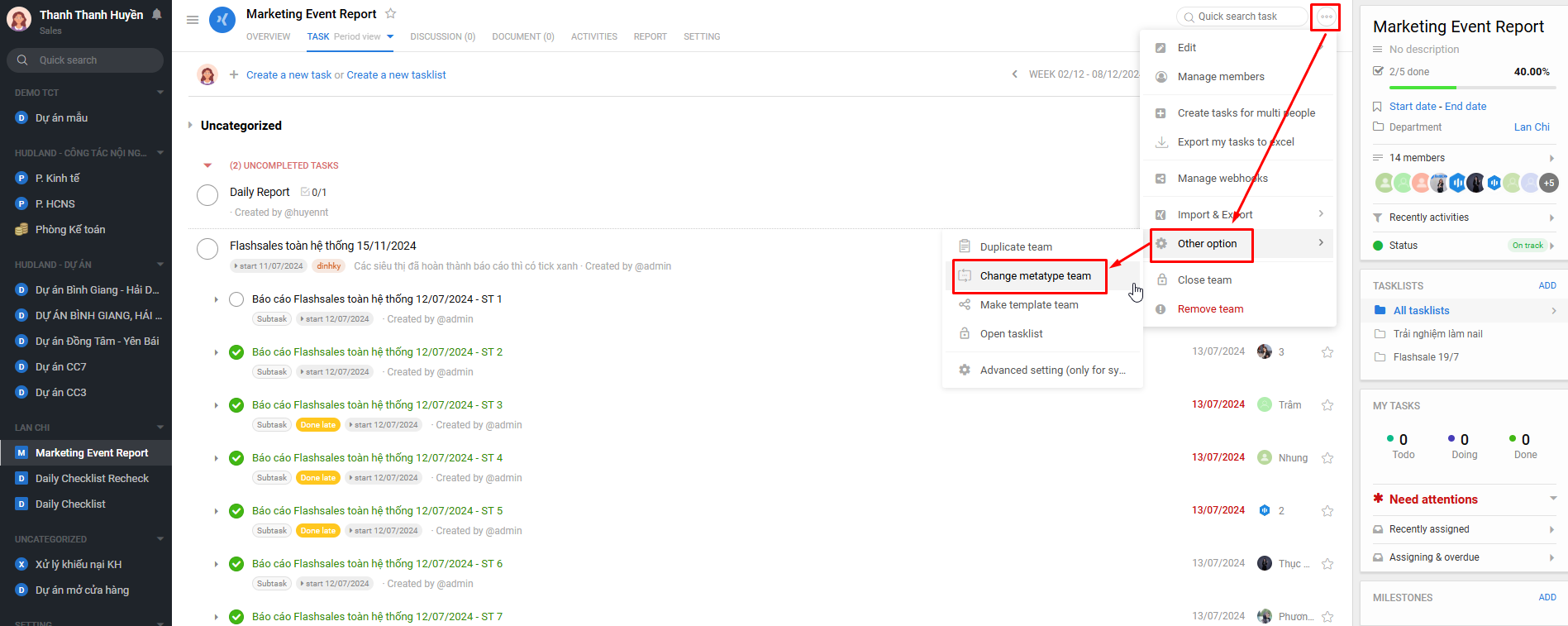Uncheck the completed ST 2 subtask

236,352
